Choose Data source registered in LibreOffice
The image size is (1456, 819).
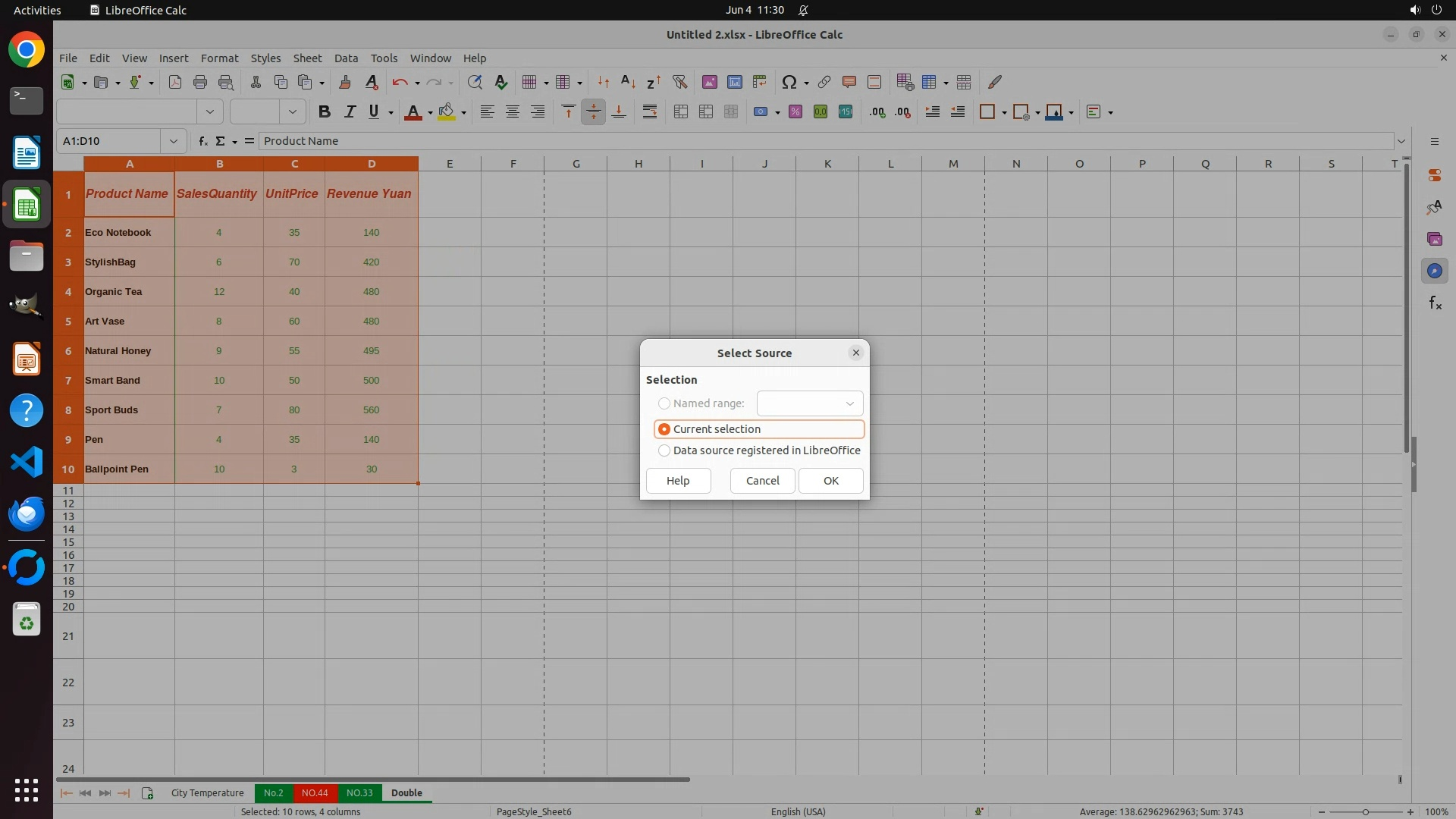pos(664,450)
